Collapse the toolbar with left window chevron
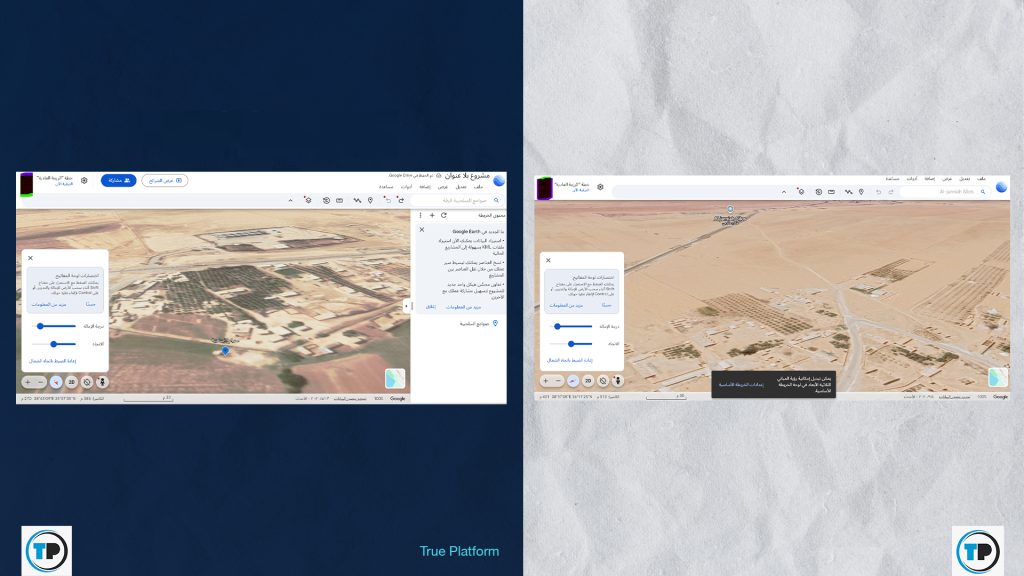The image size is (1024, 576). point(291,200)
